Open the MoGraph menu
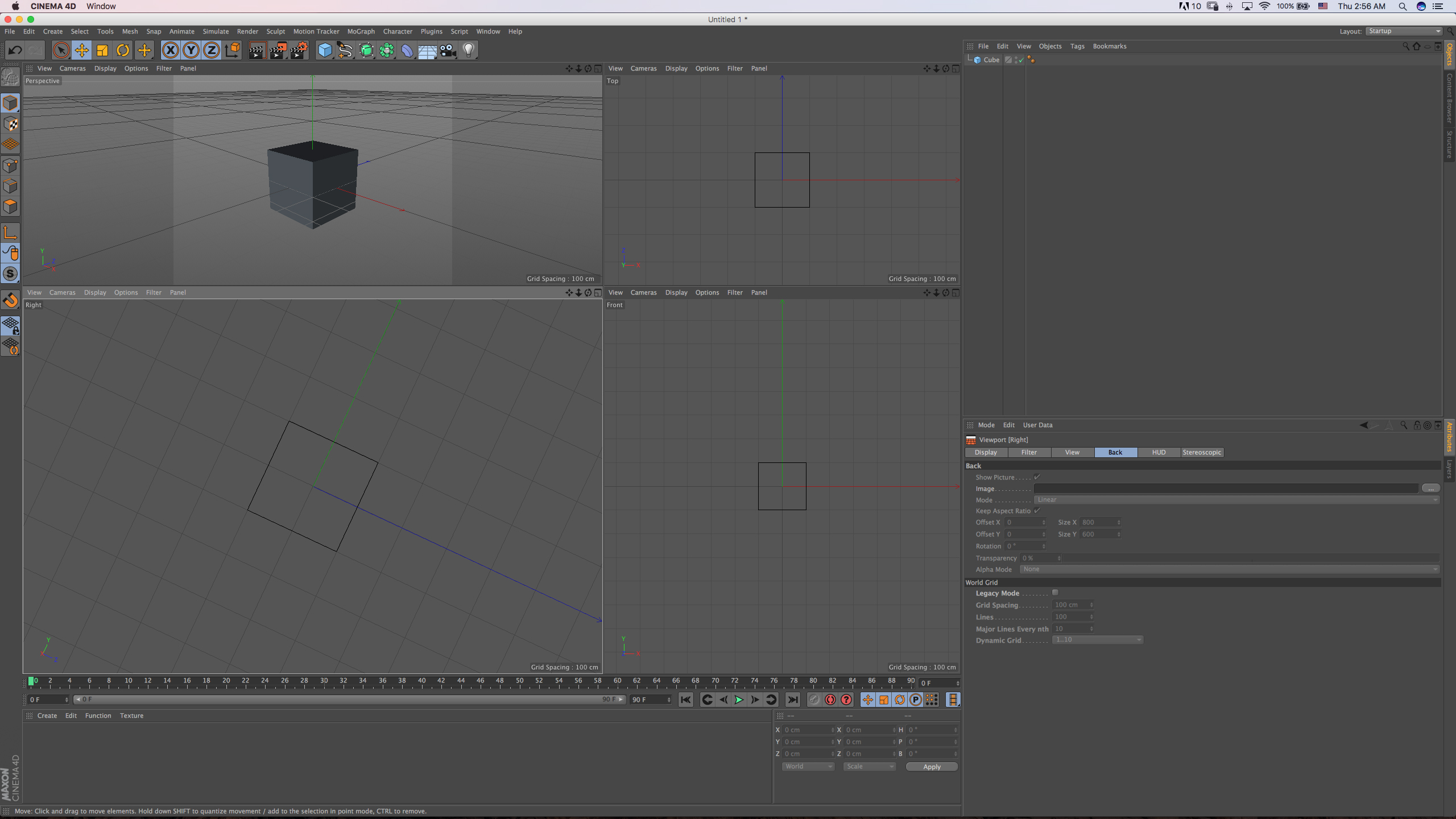The image size is (1456, 819). 361,31
